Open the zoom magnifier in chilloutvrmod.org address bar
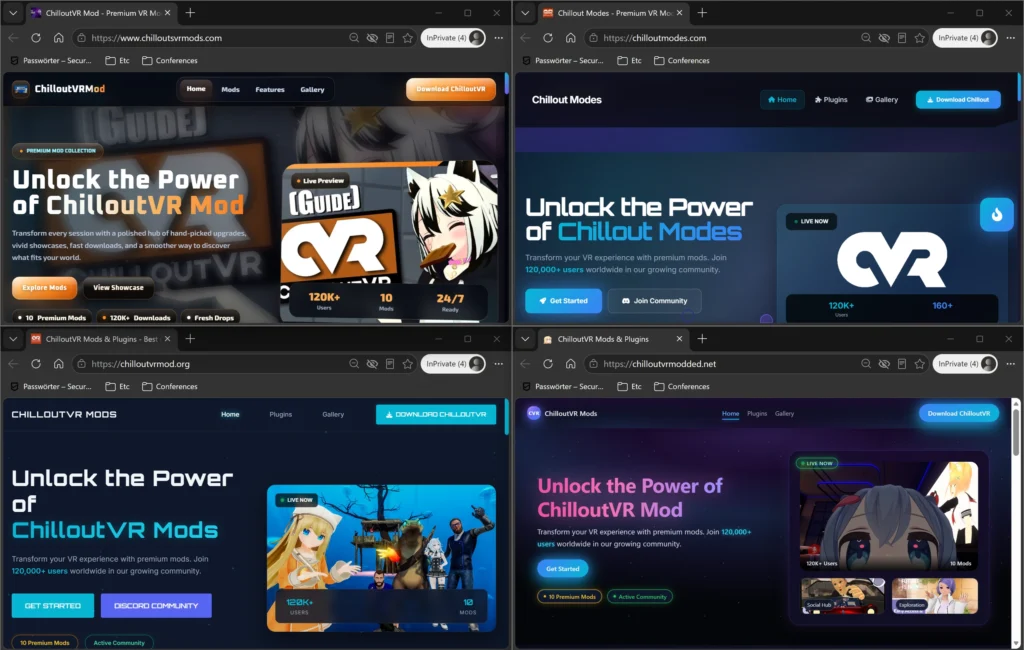 [354, 364]
